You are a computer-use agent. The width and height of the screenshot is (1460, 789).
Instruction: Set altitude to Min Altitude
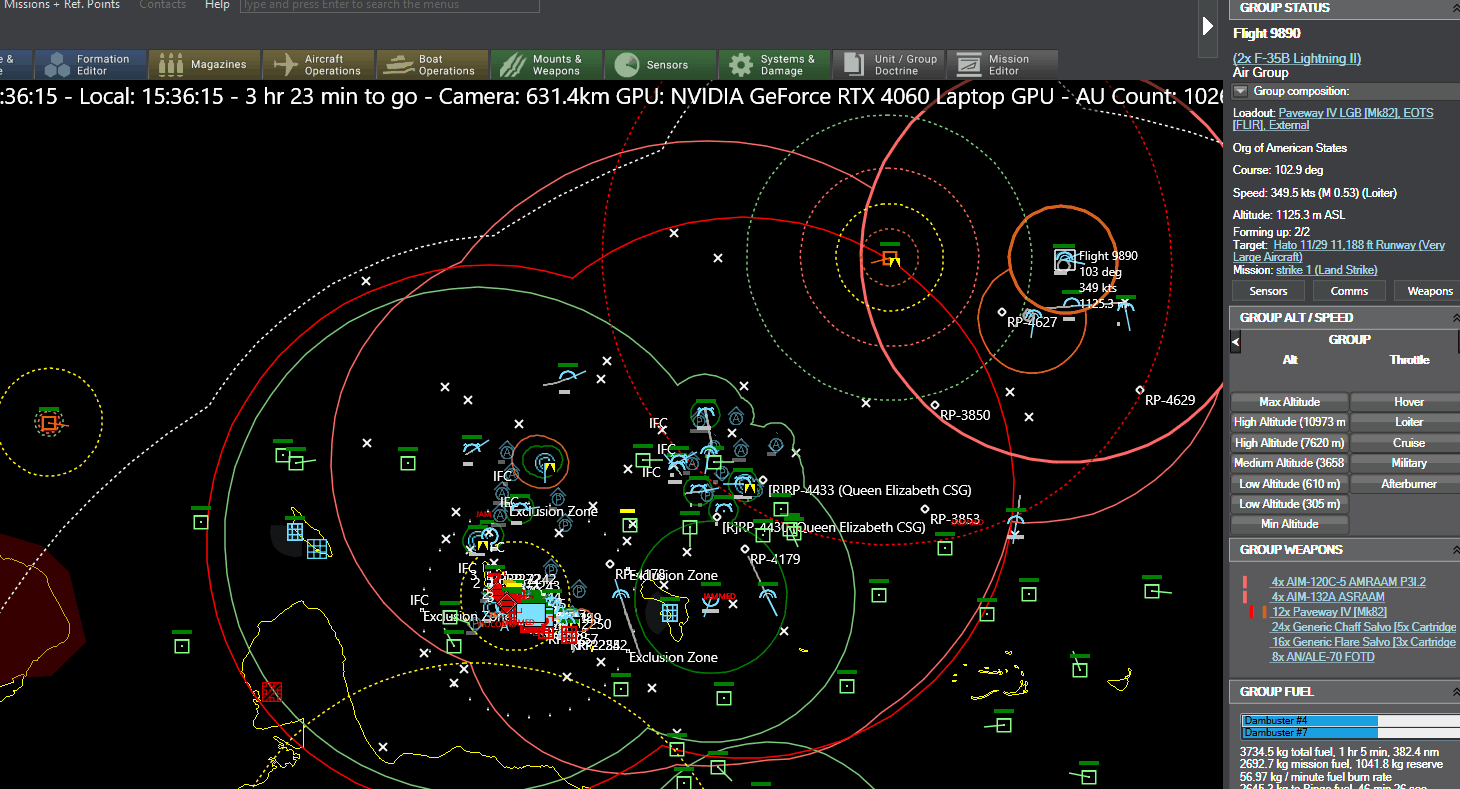coord(1289,524)
